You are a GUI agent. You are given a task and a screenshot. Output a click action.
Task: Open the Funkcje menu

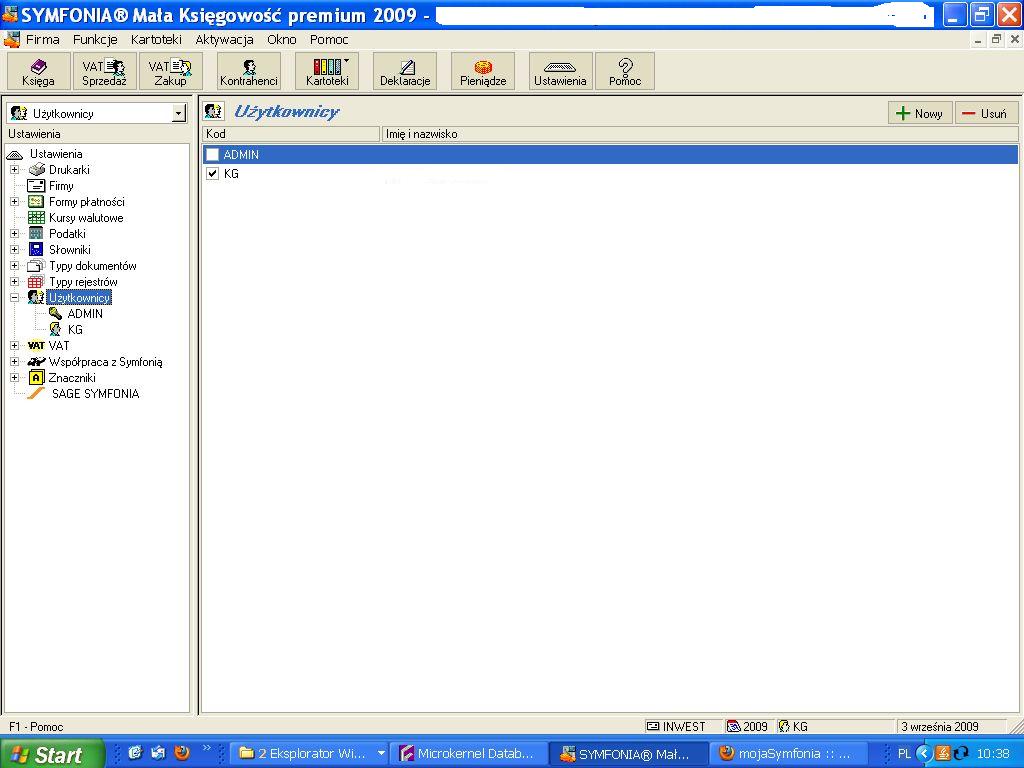tap(95, 40)
